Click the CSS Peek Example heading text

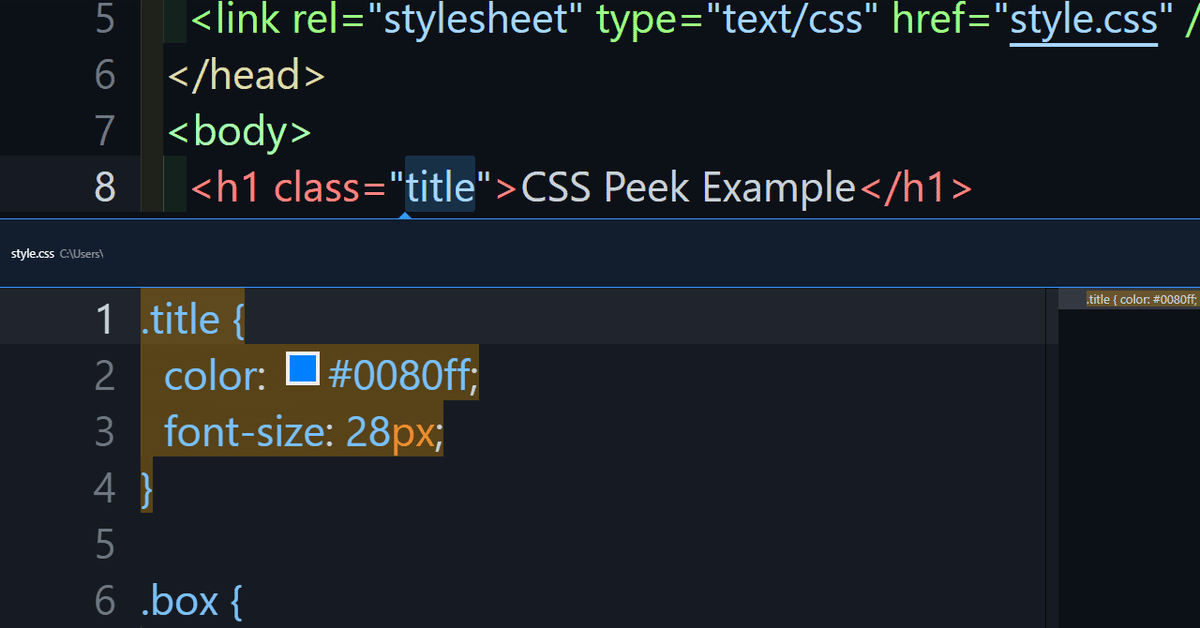688,187
